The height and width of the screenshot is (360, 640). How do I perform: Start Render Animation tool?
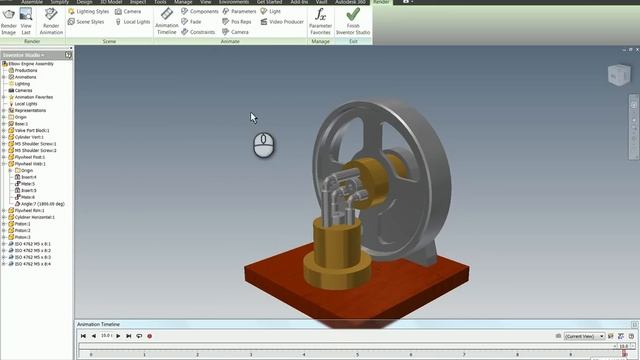[x=51, y=21]
